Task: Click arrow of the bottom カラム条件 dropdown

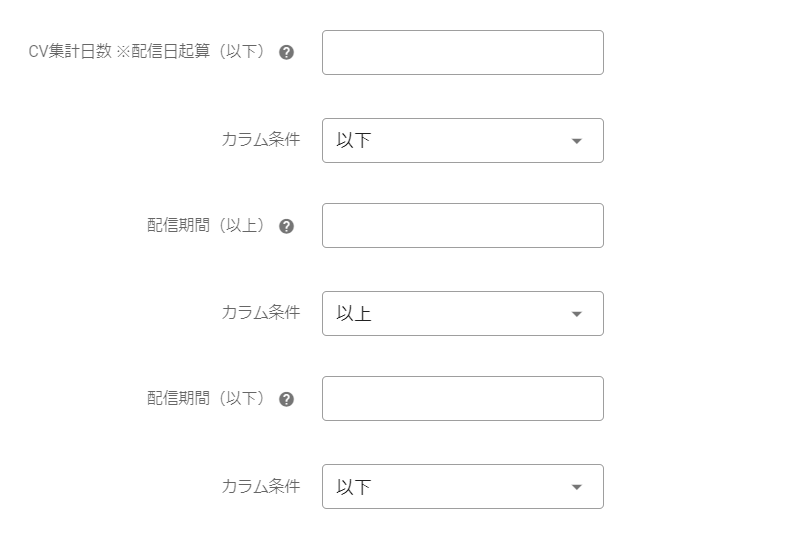Action: [576, 487]
